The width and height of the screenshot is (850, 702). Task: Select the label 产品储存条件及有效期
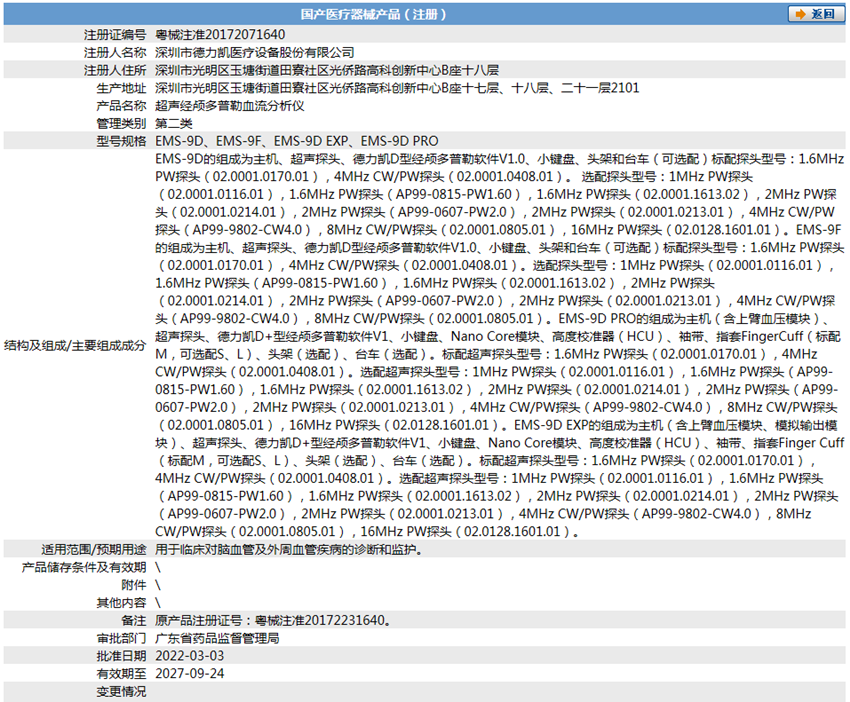(x=84, y=568)
